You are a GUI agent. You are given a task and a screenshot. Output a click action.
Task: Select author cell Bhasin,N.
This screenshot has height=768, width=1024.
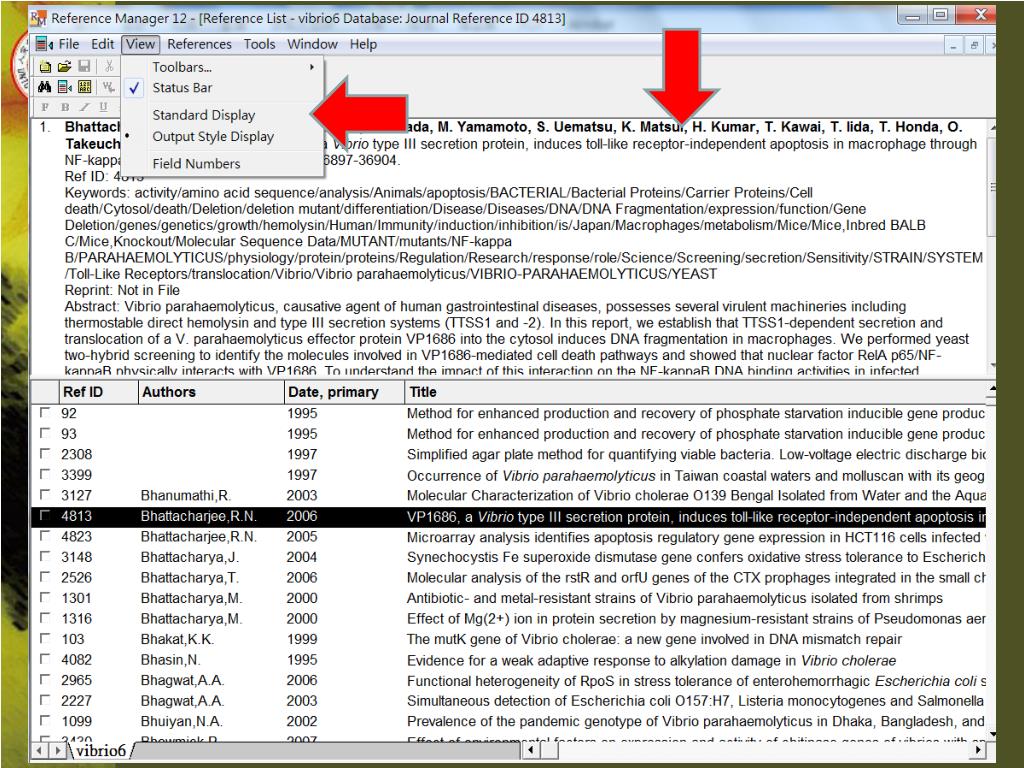point(170,660)
